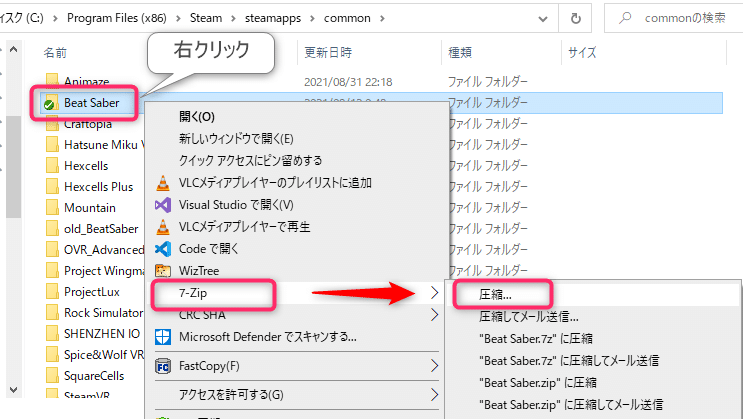Expand 7-Zip submenu chevron arrow
Screen dimensions: 743x419
pyautogui.click(x=435, y=293)
